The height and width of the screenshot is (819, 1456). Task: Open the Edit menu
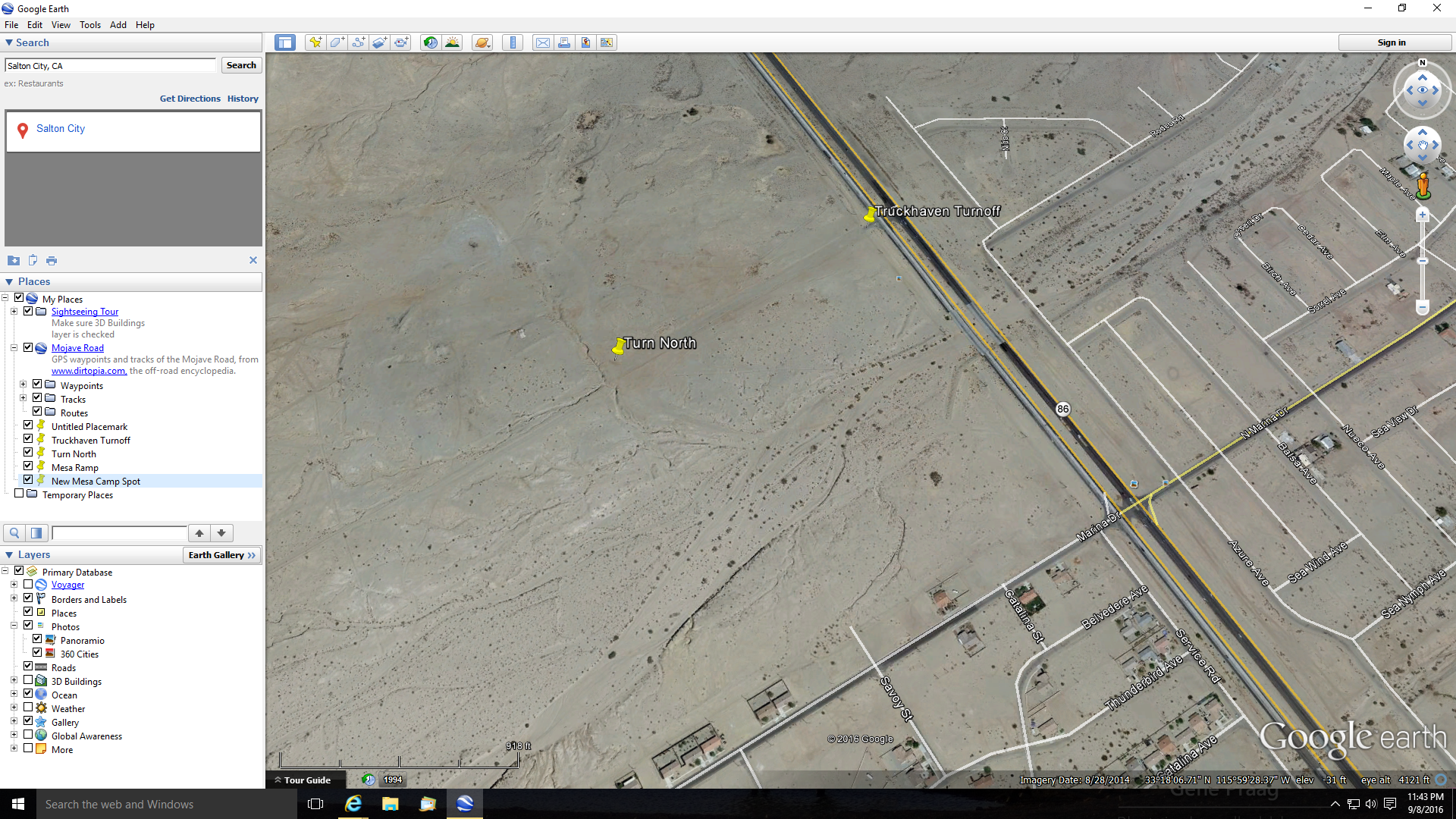35,24
